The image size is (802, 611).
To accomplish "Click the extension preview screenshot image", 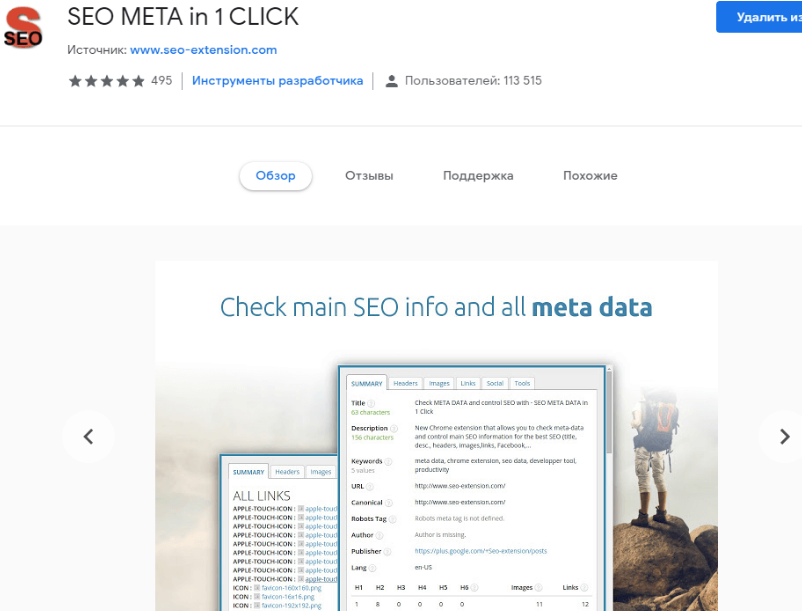I will tap(436, 436).
